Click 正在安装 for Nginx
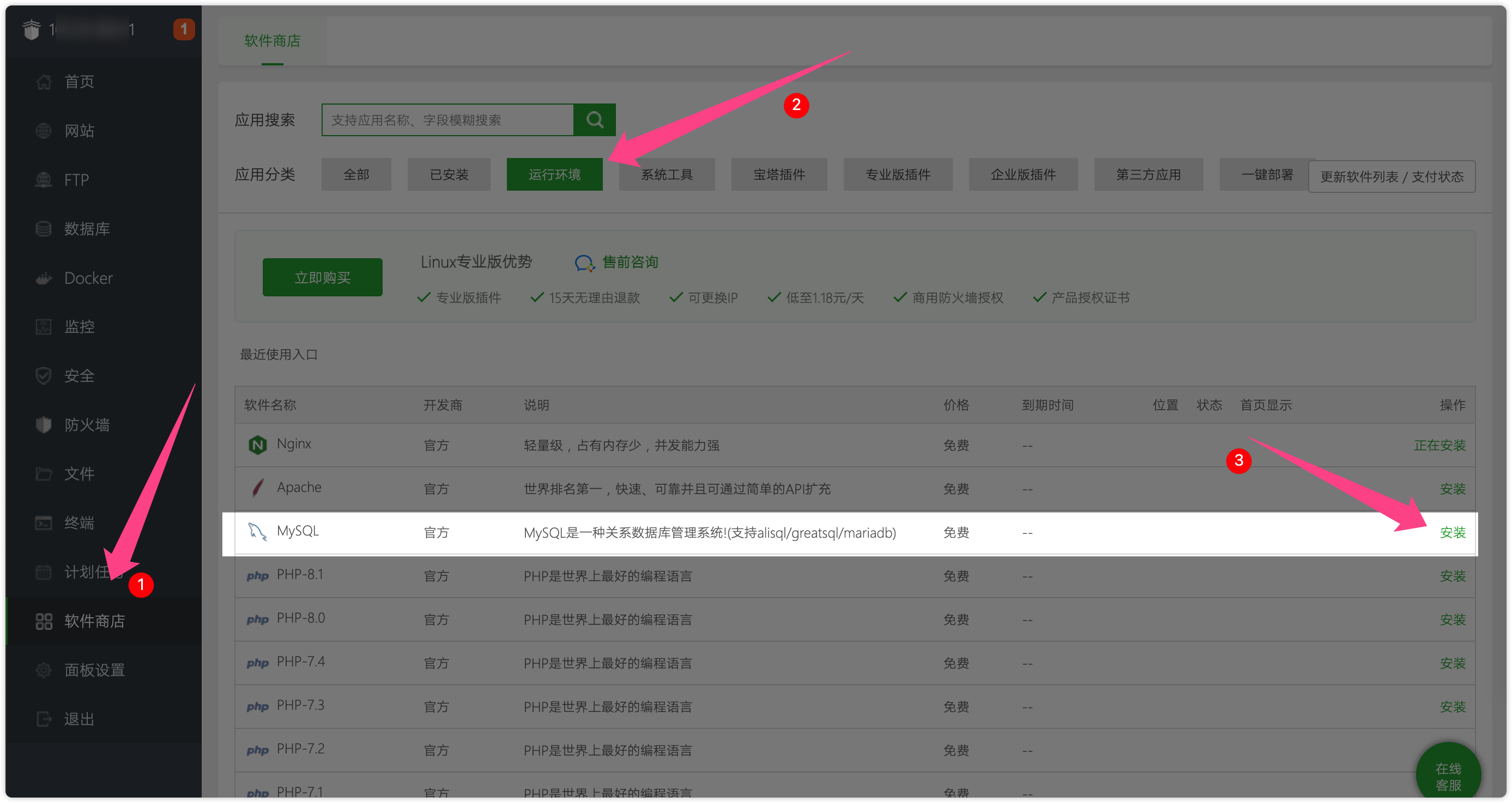 pyautogui.click(x=1440, y=445)
